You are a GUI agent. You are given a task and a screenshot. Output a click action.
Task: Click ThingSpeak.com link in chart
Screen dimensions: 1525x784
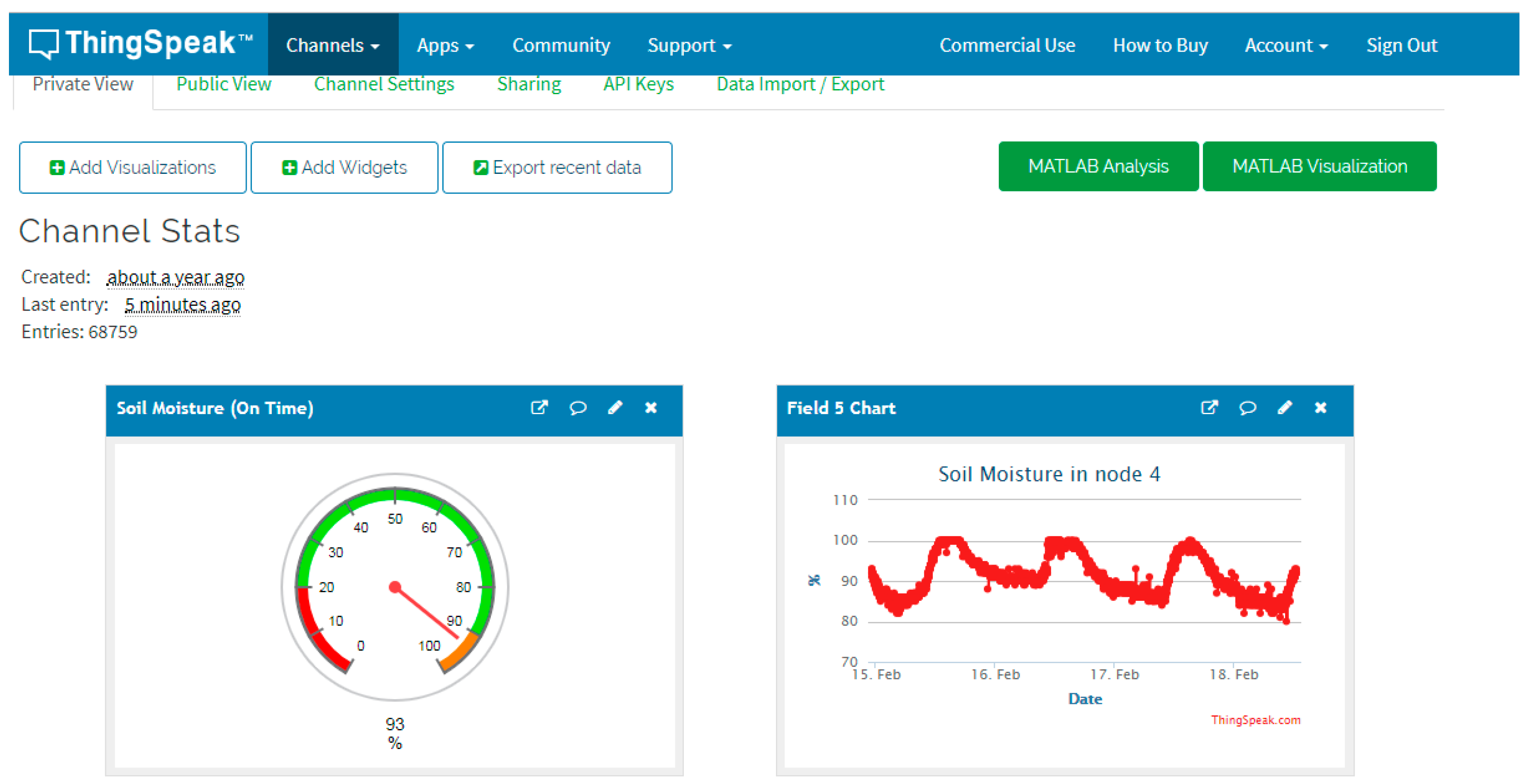click(x=1255, y=720)
